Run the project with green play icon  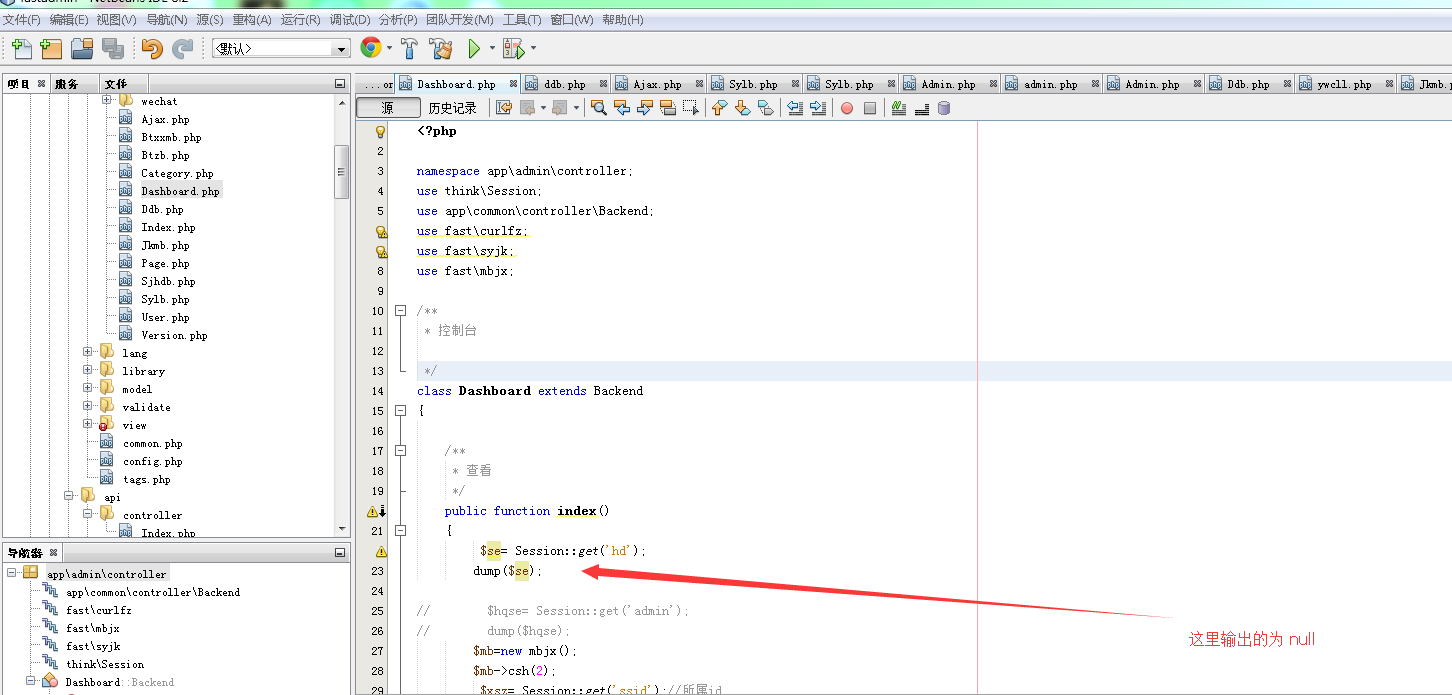pyautogui.click(x=474, y=48)
